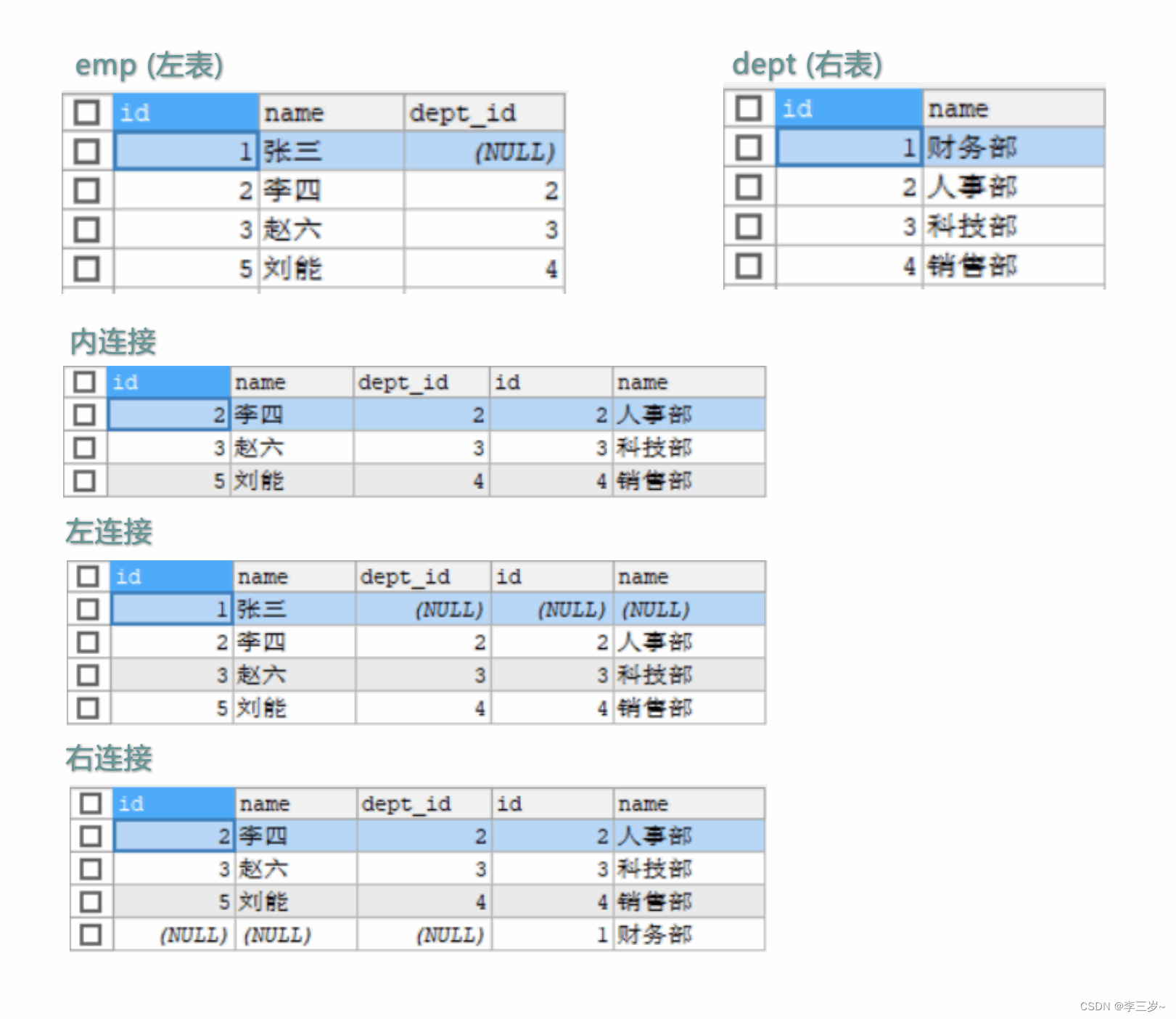Tick the 刘能 row checkbox in 右连接 table
This screenshot has width=1176, height=1019.
91,902
